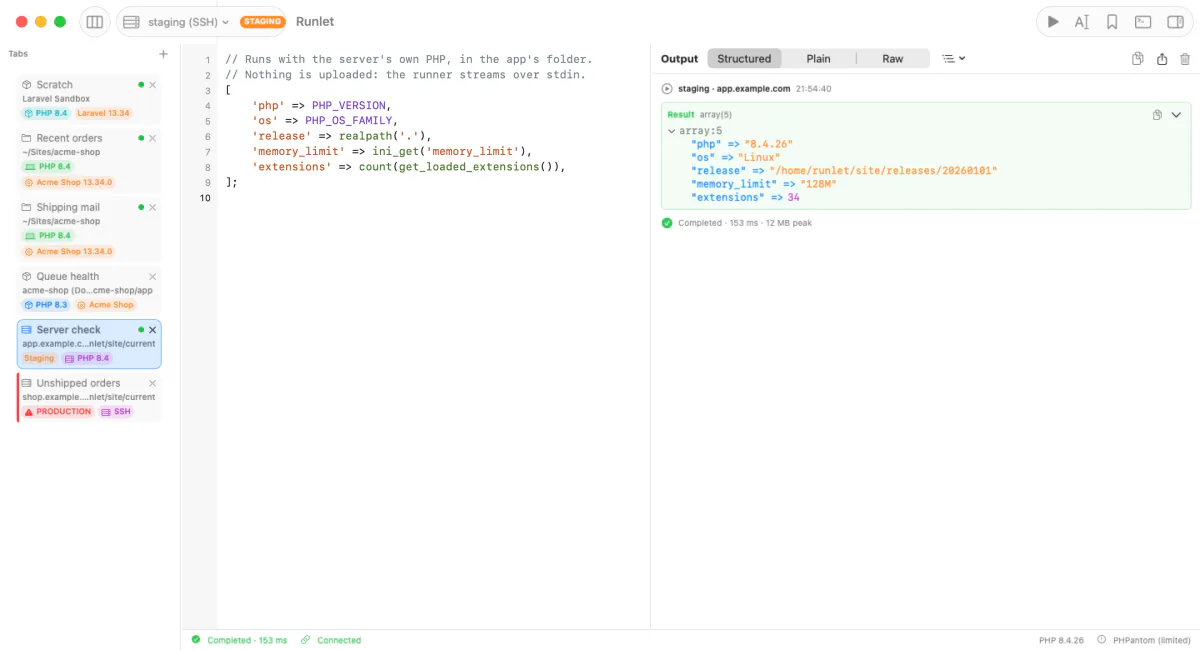1200x650 pixels.
Task: Click the "Linux" value in result
Action: (x=759, y=157)
